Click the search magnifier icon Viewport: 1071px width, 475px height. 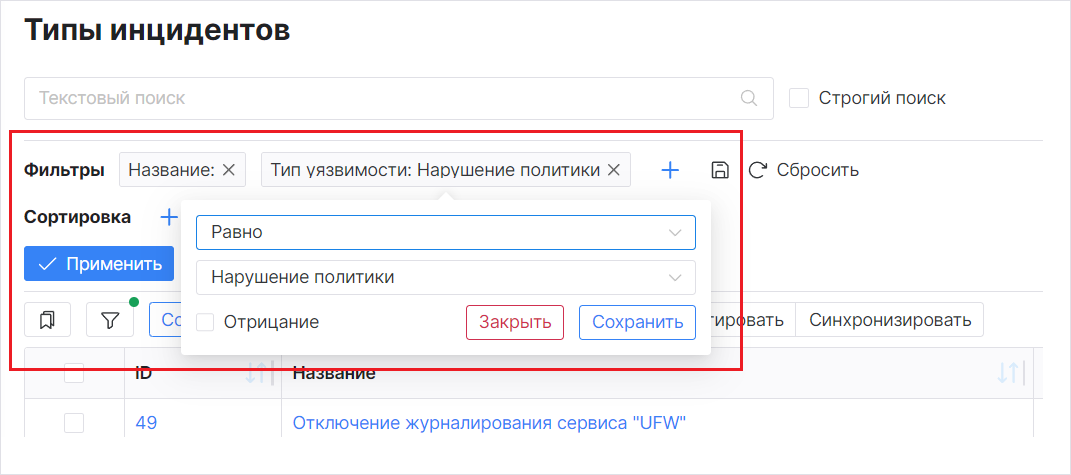pos(748,98)
